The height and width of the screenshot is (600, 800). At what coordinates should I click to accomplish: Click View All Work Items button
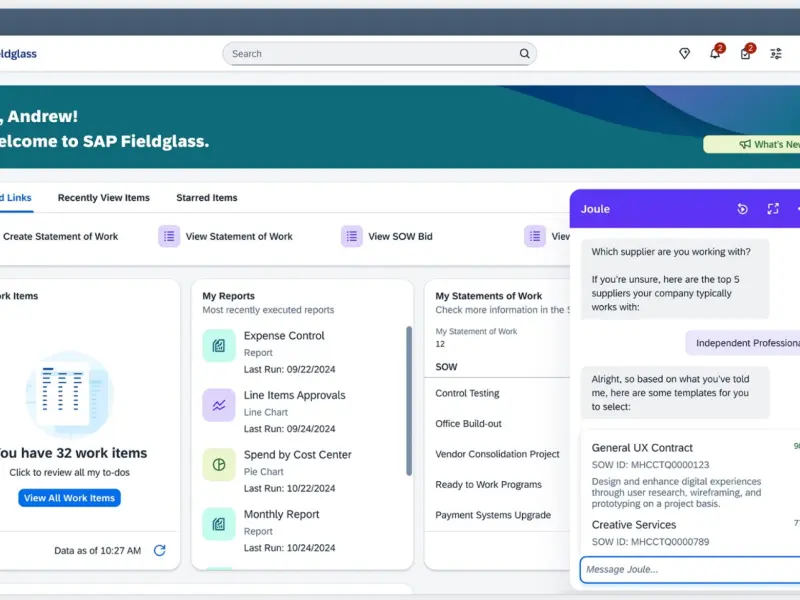pyautogui.click(x=69, y=498)
